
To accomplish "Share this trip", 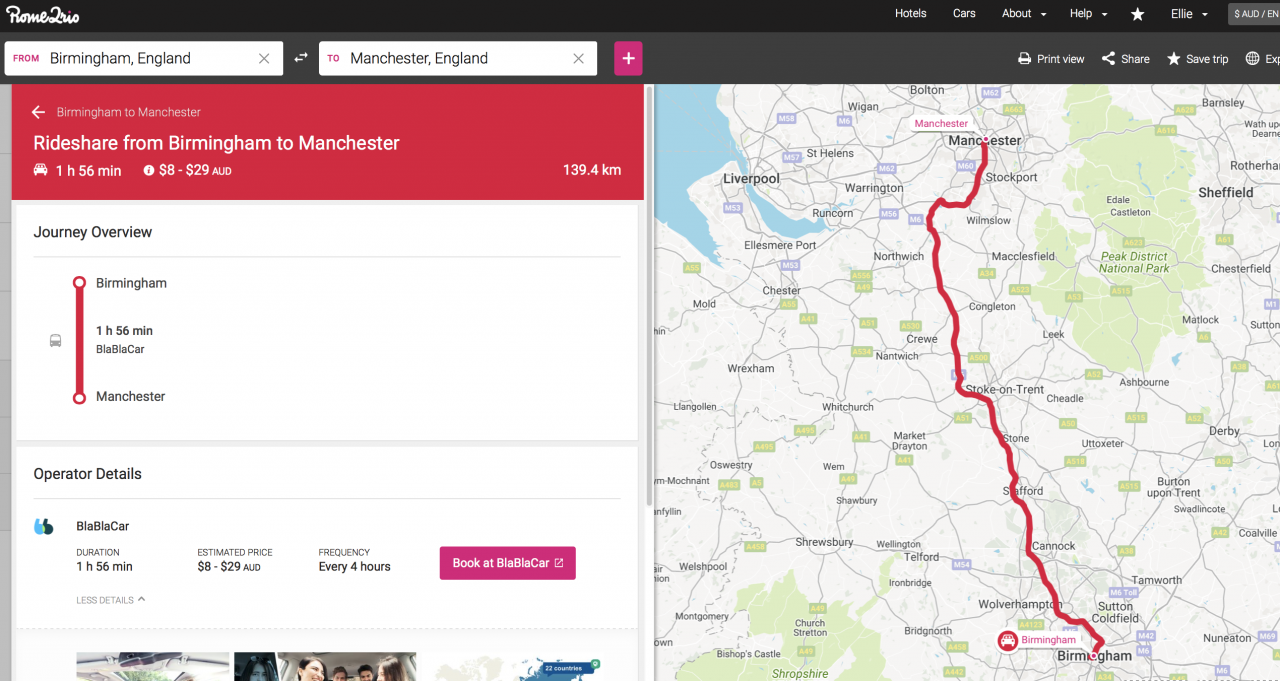I will [1126, 59].
